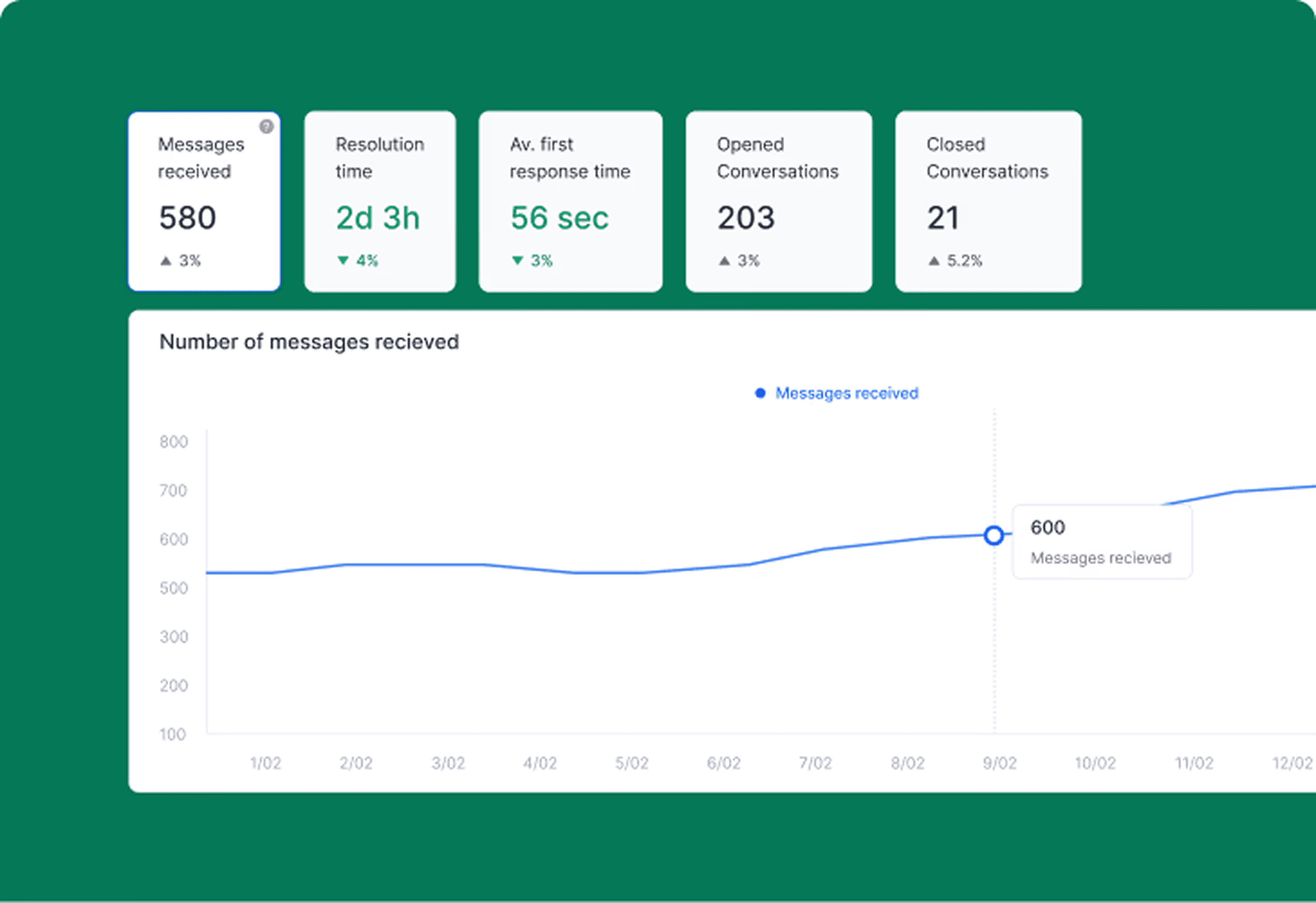The image size is (1316, 903).
Task: Click the highlighted data point circle on chart
Action: (x=993, y=535)
